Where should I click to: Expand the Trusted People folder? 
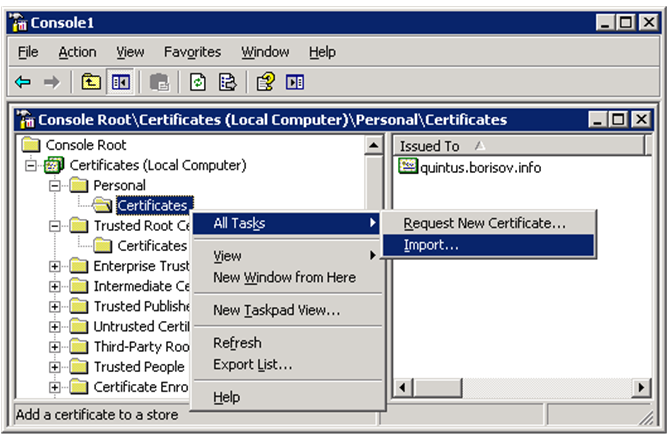click(55, 367)
